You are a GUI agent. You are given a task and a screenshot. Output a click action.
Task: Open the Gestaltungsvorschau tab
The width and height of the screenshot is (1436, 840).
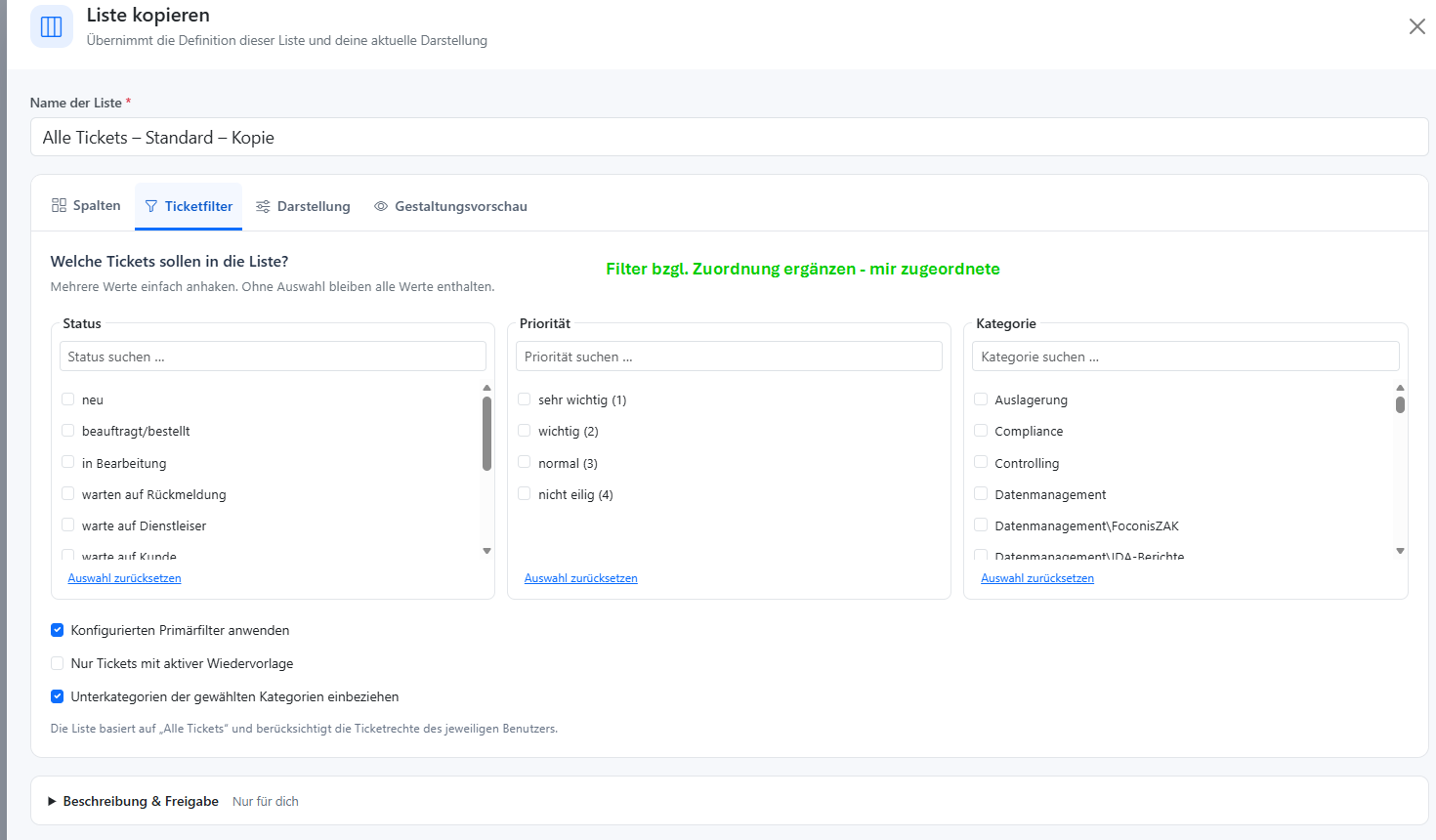(450, 206)
